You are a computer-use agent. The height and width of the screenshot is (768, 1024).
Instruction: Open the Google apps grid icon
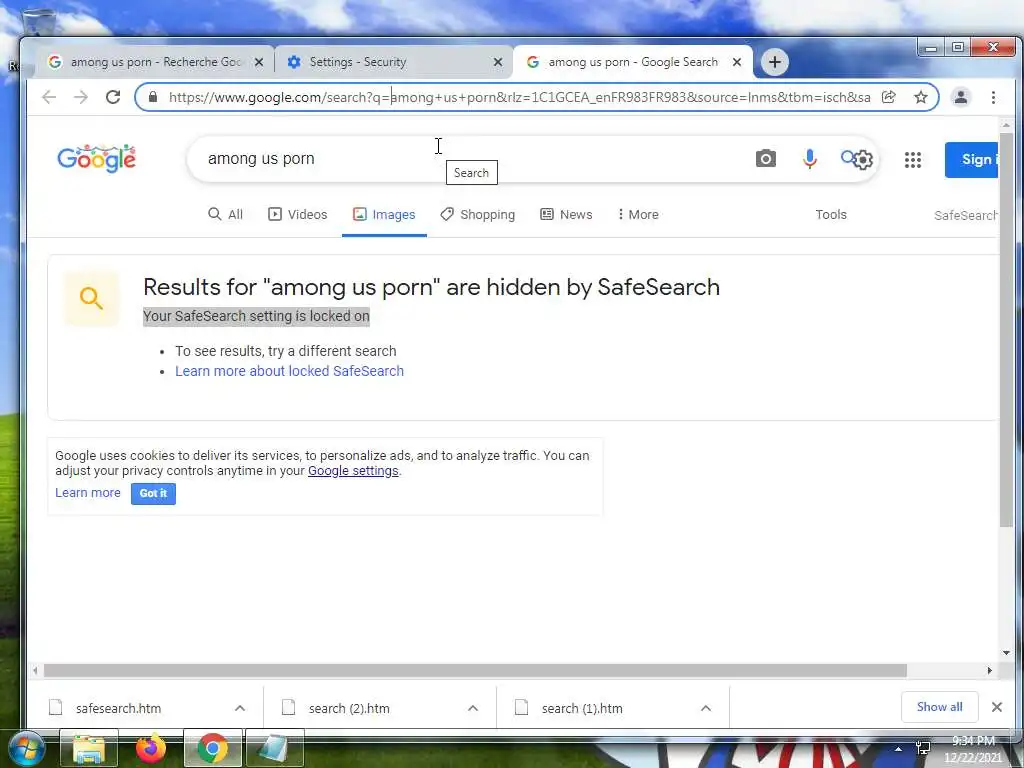tap(912, 159)
